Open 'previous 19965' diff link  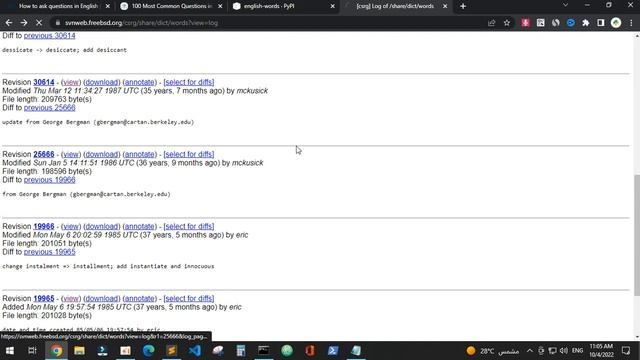tap(49, 252)
